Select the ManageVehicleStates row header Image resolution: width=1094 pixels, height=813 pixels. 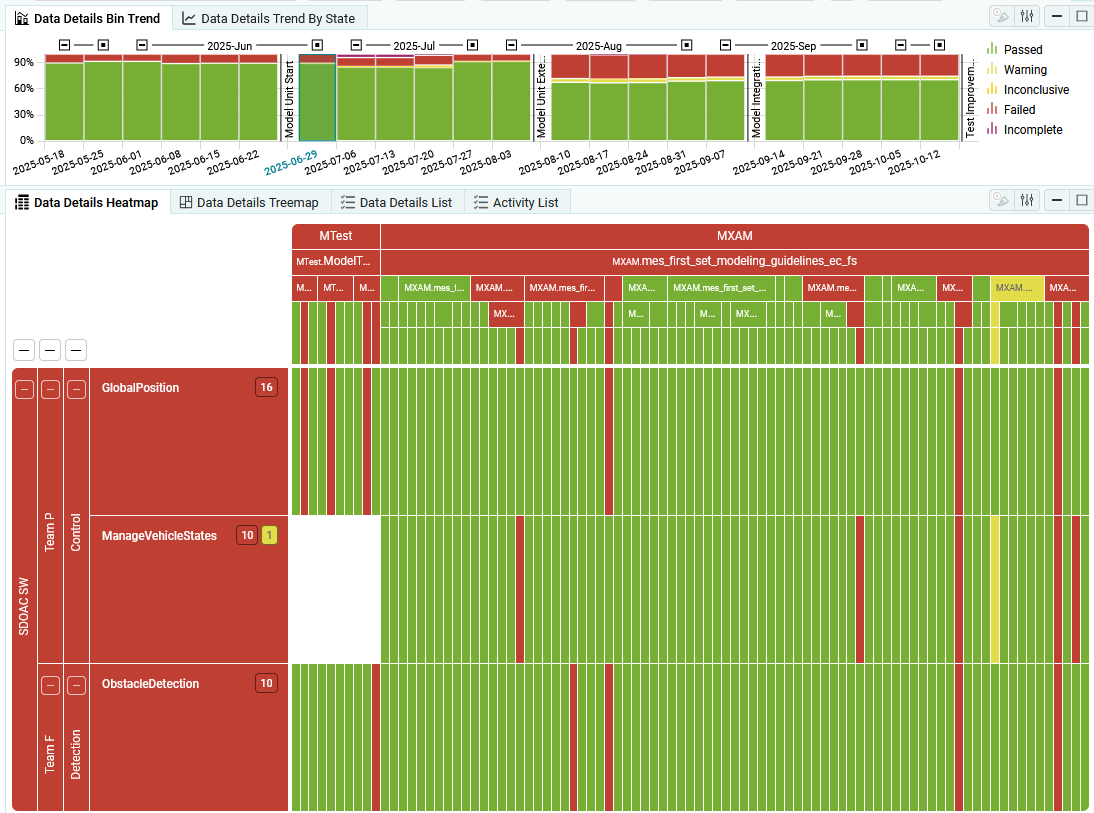159,536
